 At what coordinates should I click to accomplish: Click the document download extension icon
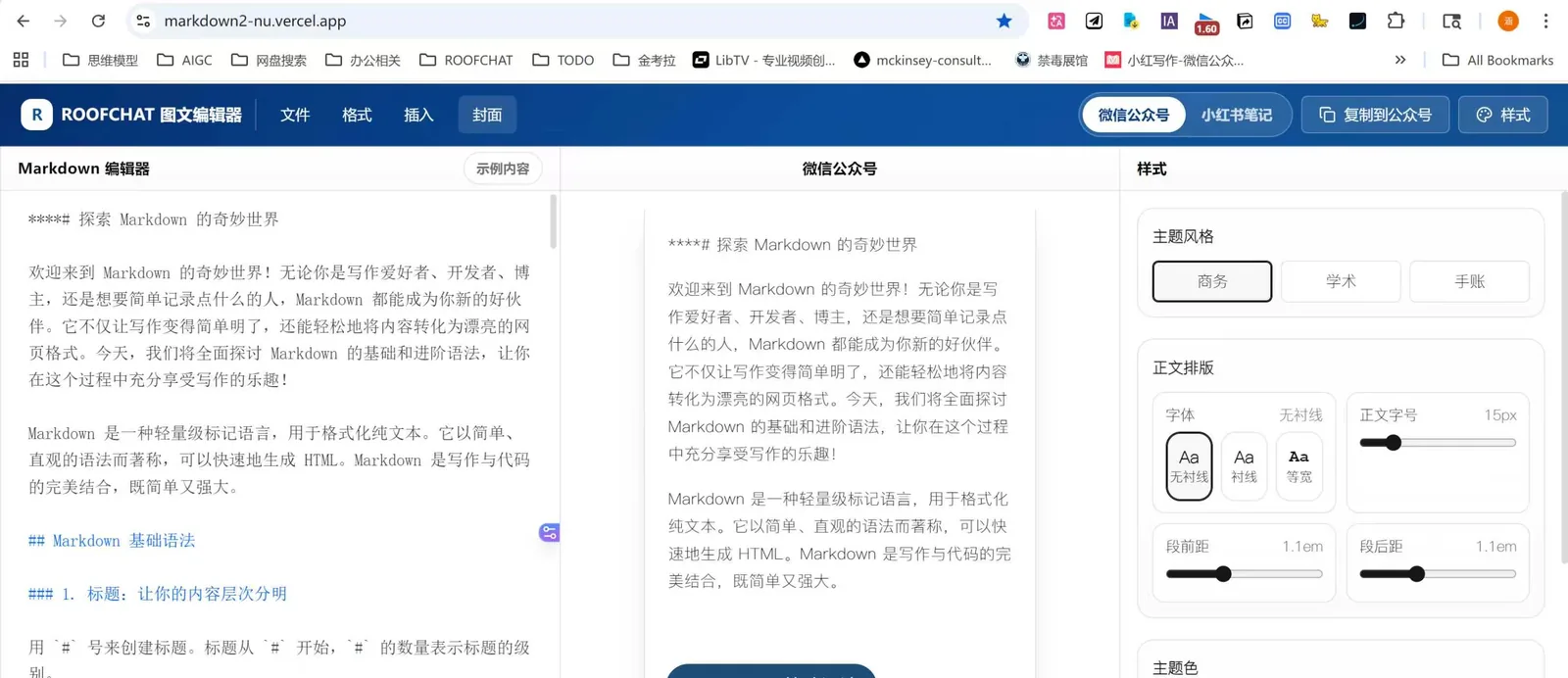click(1131, 21)
